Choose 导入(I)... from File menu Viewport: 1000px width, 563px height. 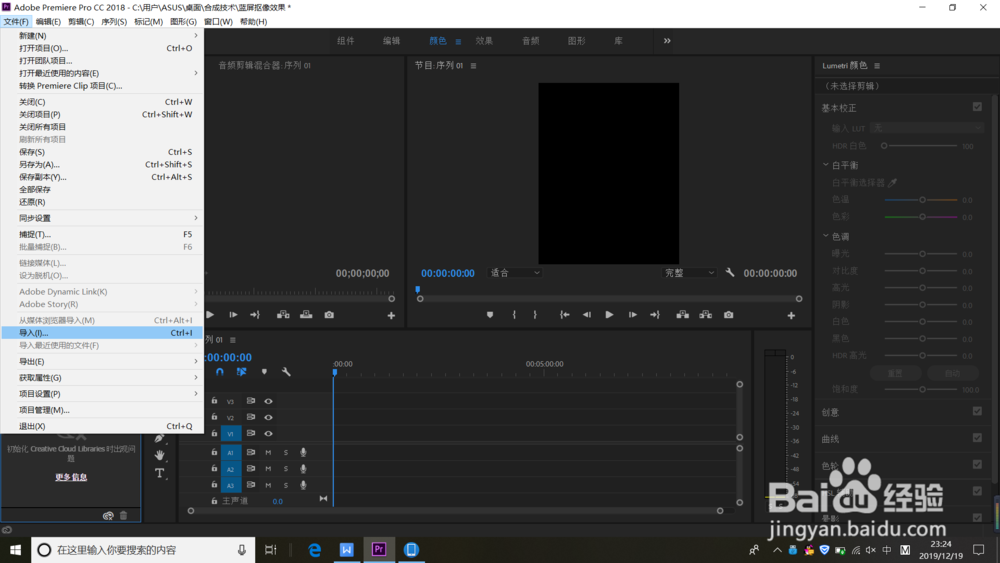click(102, 333)
